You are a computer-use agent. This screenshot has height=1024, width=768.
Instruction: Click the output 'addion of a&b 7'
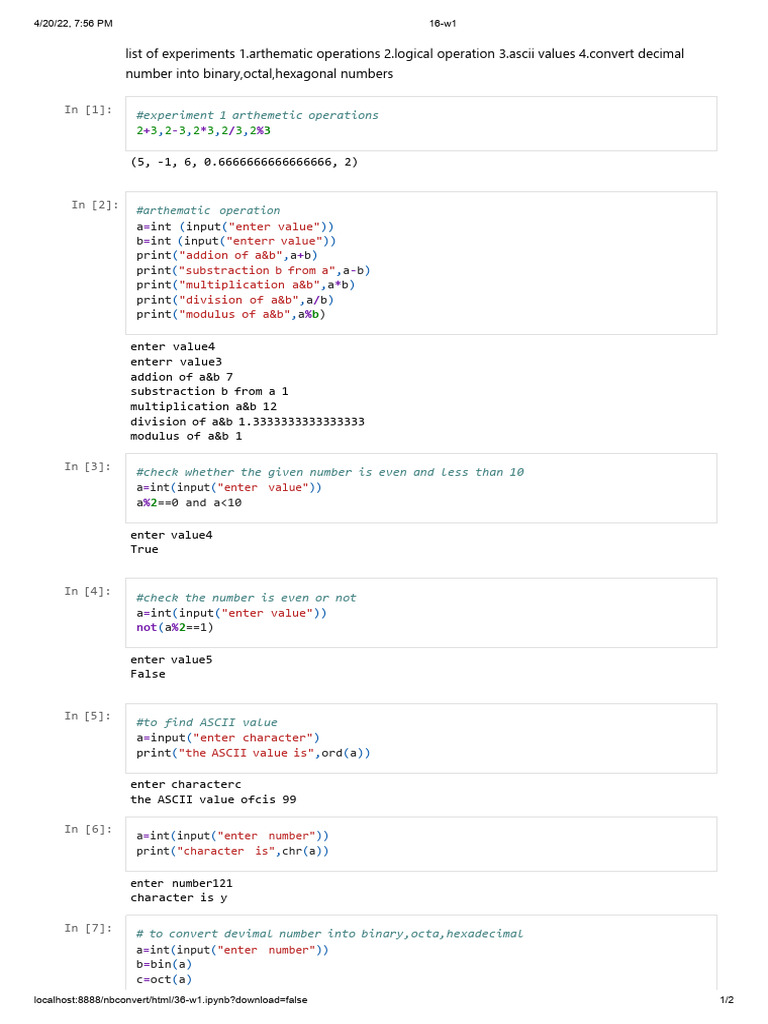182,377
